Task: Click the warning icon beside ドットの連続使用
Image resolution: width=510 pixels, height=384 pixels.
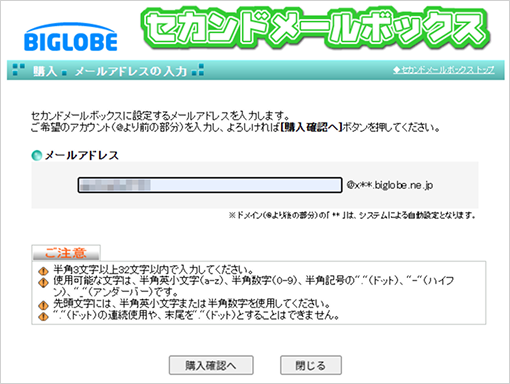Action: [43, 316]
